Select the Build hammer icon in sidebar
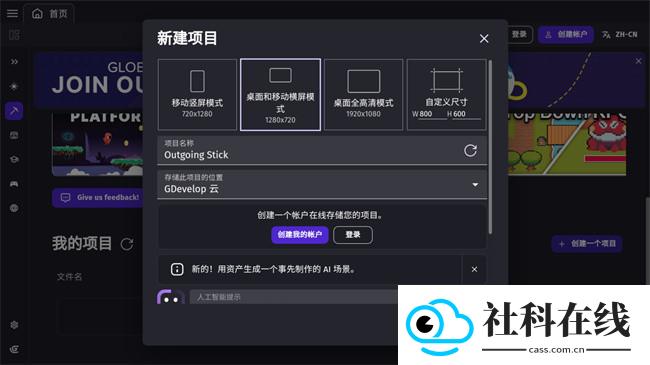The width and height of the screenshot is (650, 365). (14, 111)
